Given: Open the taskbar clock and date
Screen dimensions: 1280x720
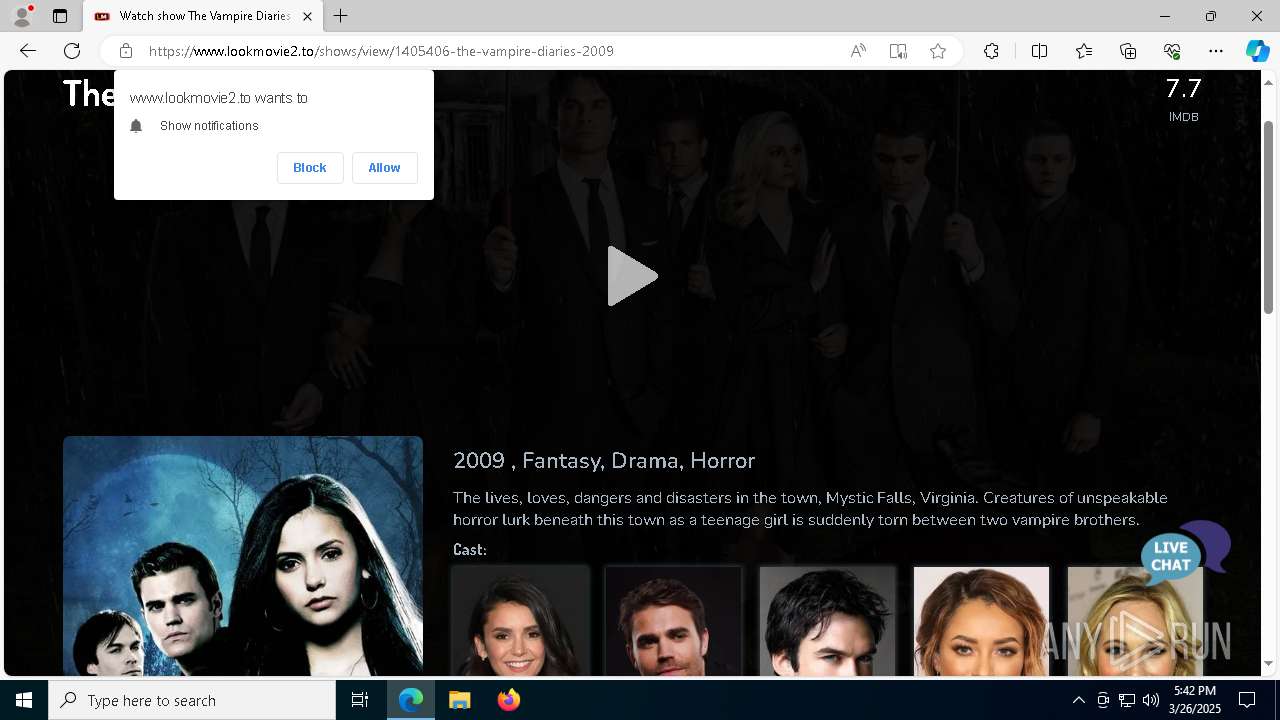Looking at the screenshot, I should click(x=1195, y=700).
